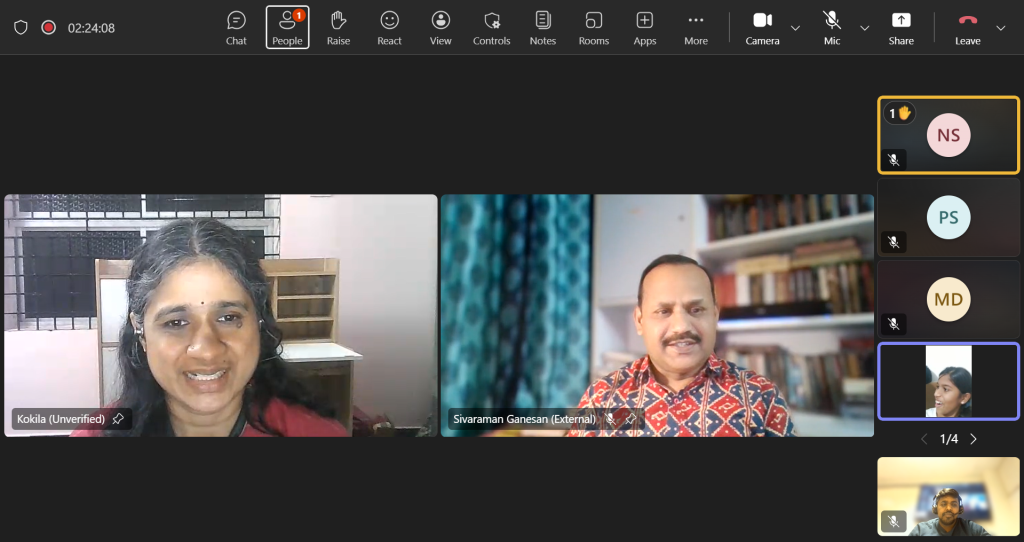The height and width of the screenshot is (542, 1024).
Task: Open the Apps menu
Action: pyautogui.click(x=645, y=28)
